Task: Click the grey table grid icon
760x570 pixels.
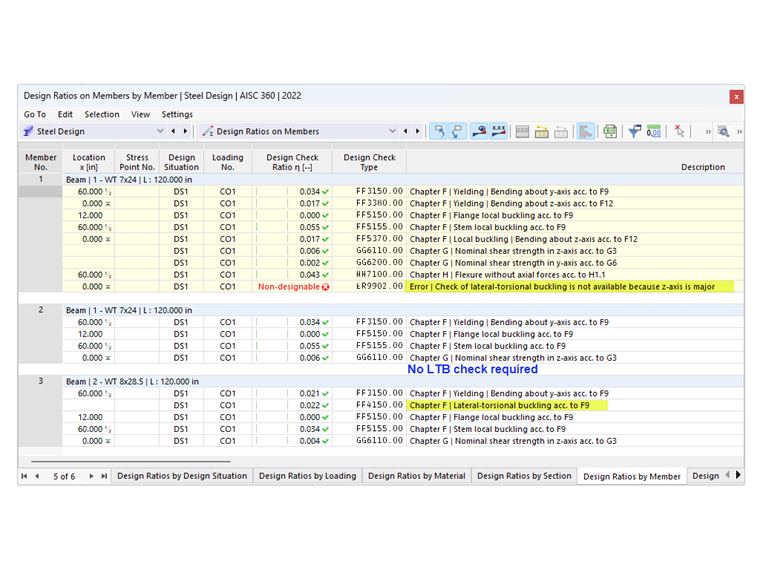Action: click(522, 131)
